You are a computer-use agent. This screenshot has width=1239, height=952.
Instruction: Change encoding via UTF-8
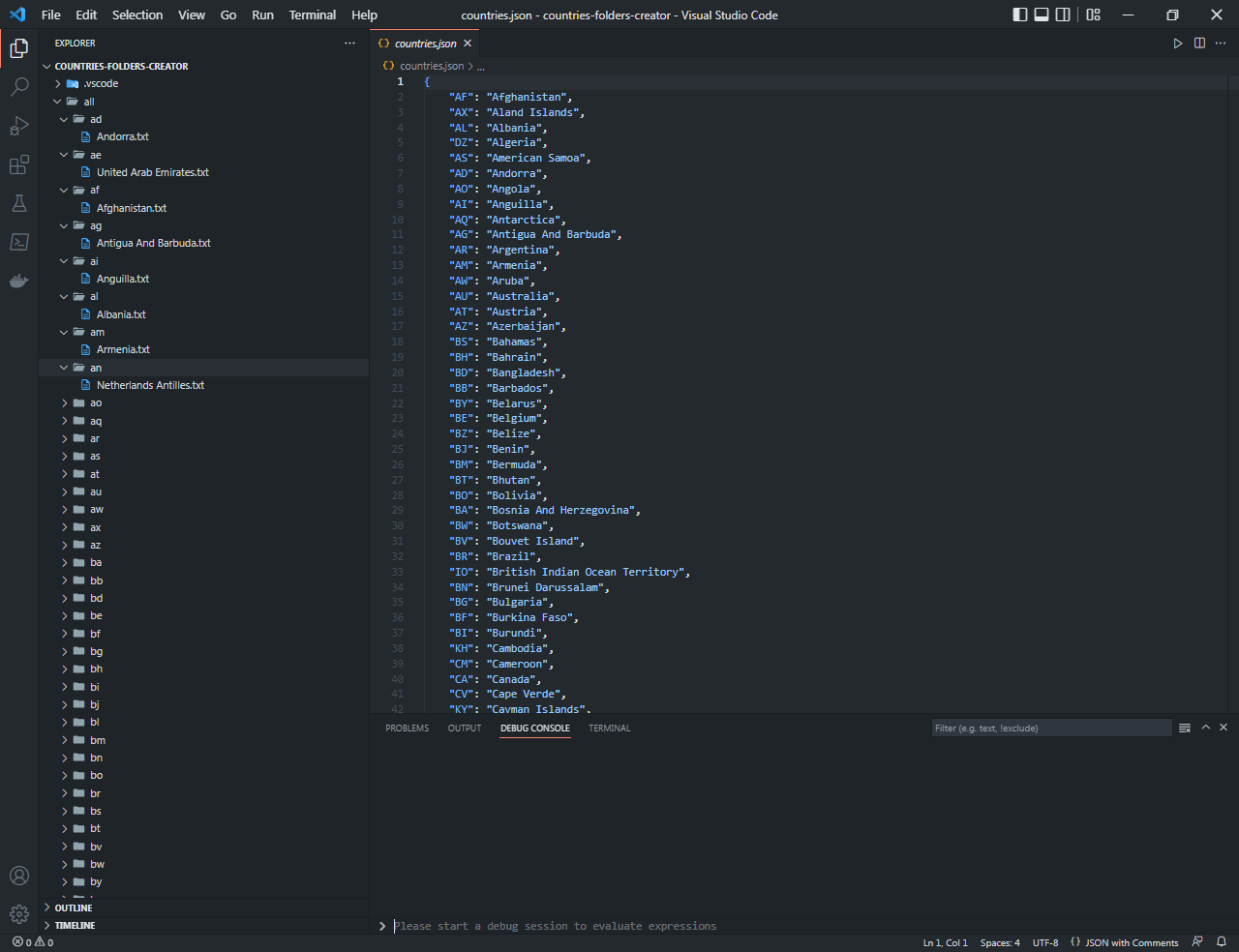coord(1045,942)
